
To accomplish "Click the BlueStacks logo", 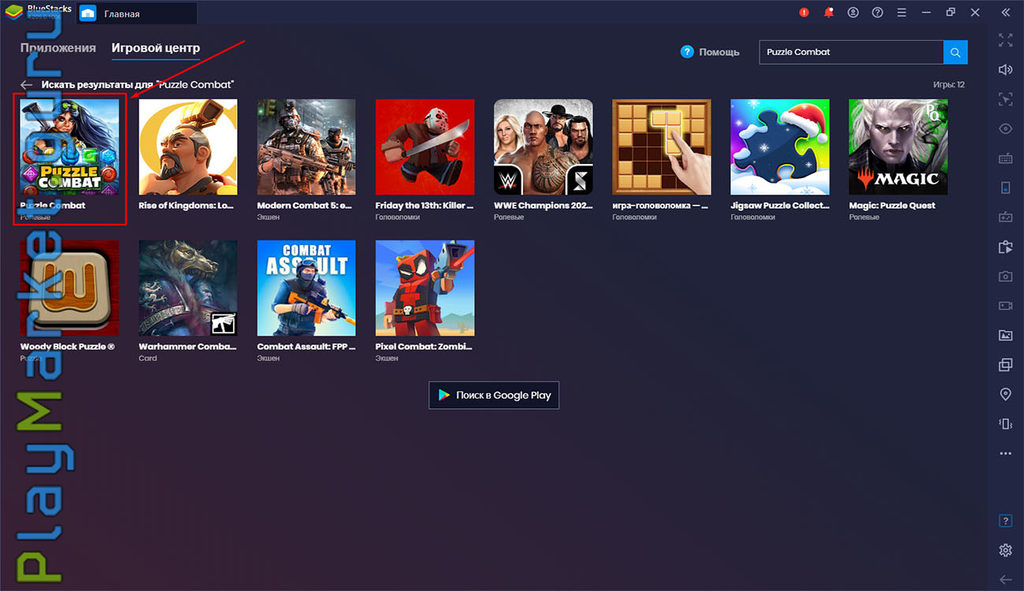I will tap(14, 12).
